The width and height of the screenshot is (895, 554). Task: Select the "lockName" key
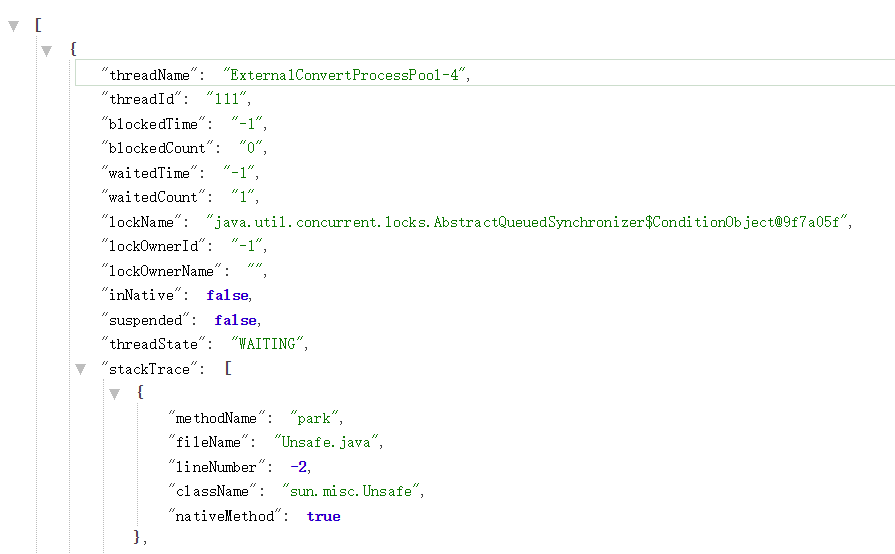point(142,221)
